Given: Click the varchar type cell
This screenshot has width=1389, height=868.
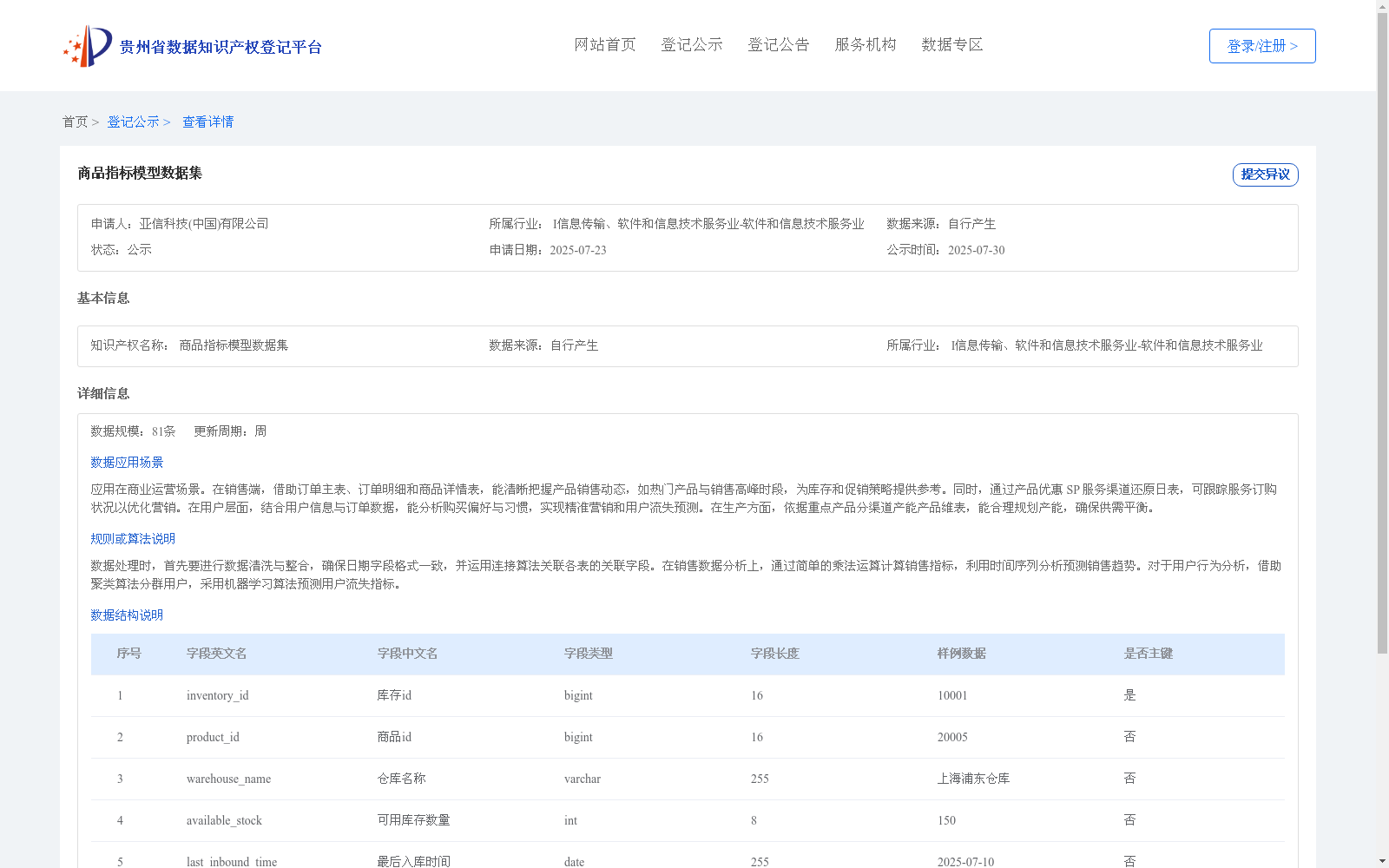Looking at the screenshot, I should (583, 779).
